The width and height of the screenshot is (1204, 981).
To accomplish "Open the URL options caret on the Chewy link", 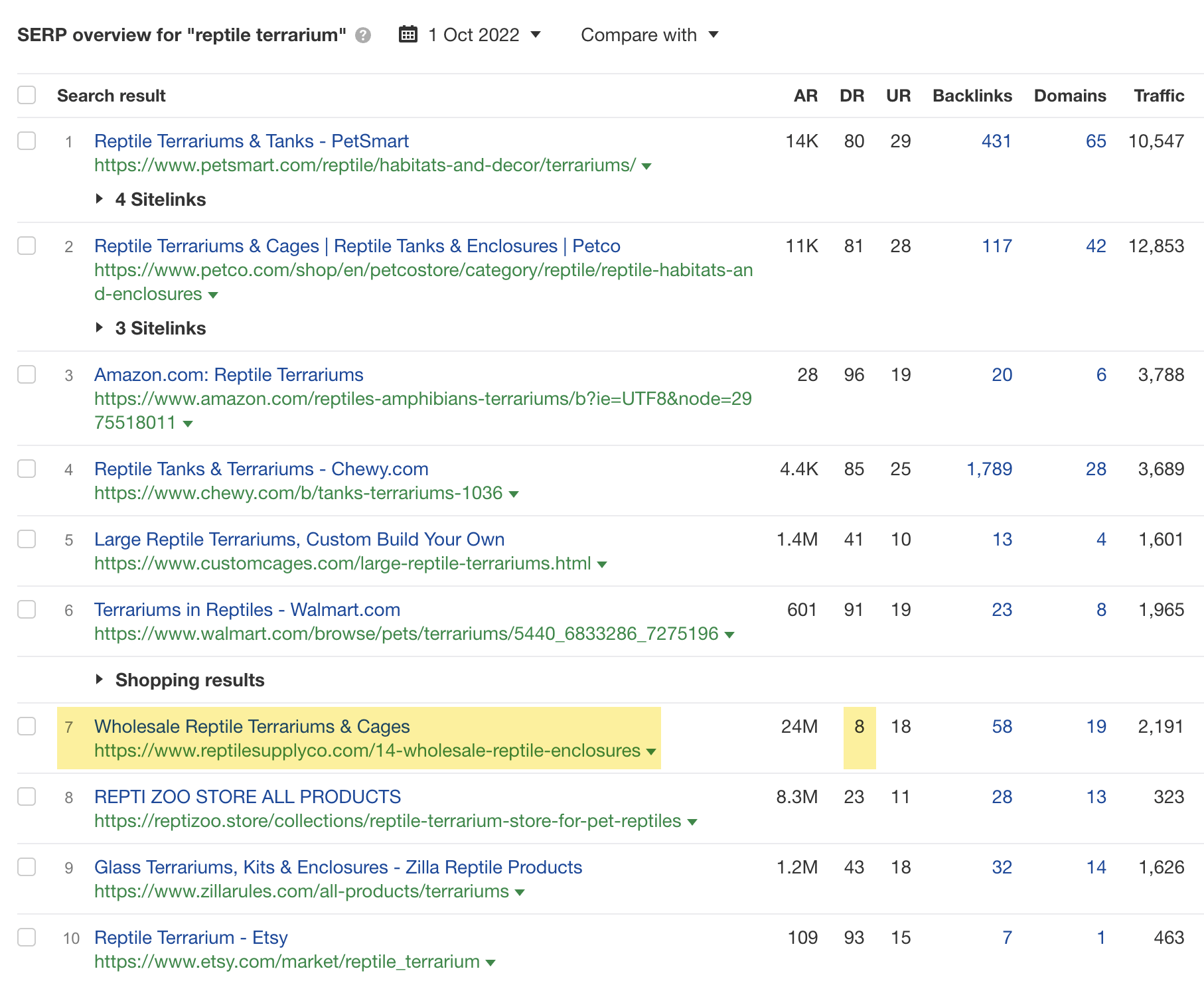I will coord(513,494).
